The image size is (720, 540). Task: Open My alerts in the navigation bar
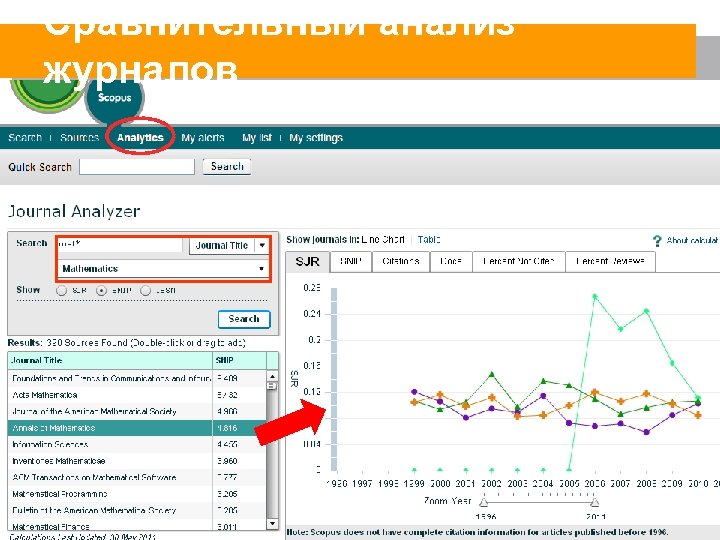click(202, 138)
